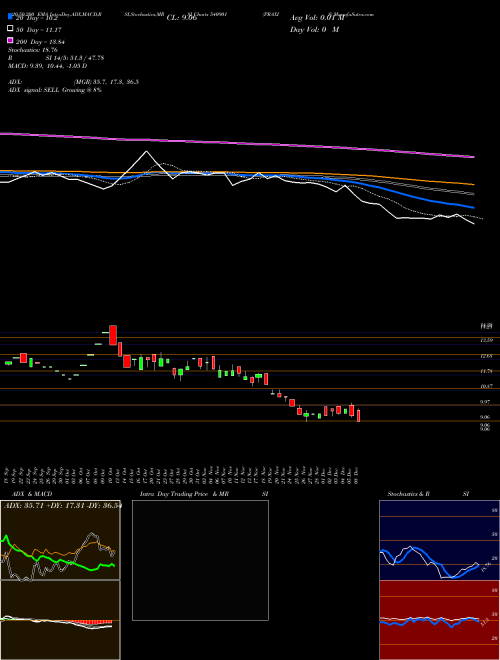Click the white 50 Day legend swatch
This screenshot has height=660, width=500.
[x=10, y=29]
